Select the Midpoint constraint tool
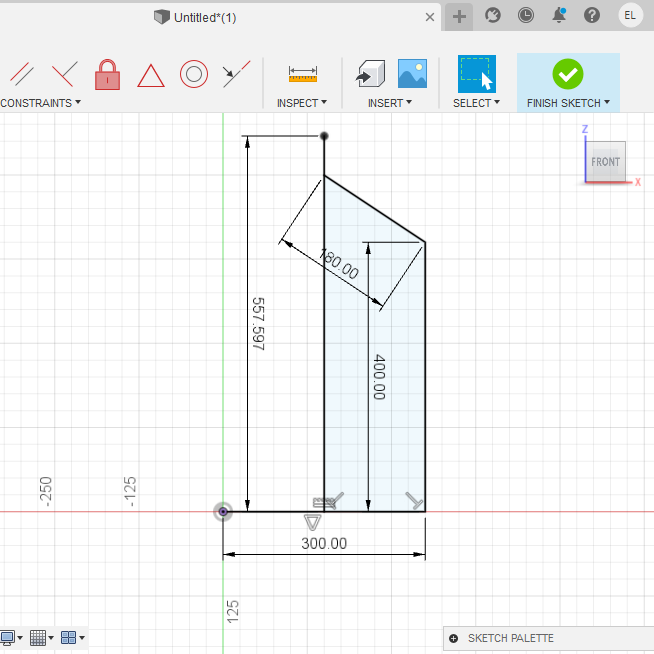 236,74
